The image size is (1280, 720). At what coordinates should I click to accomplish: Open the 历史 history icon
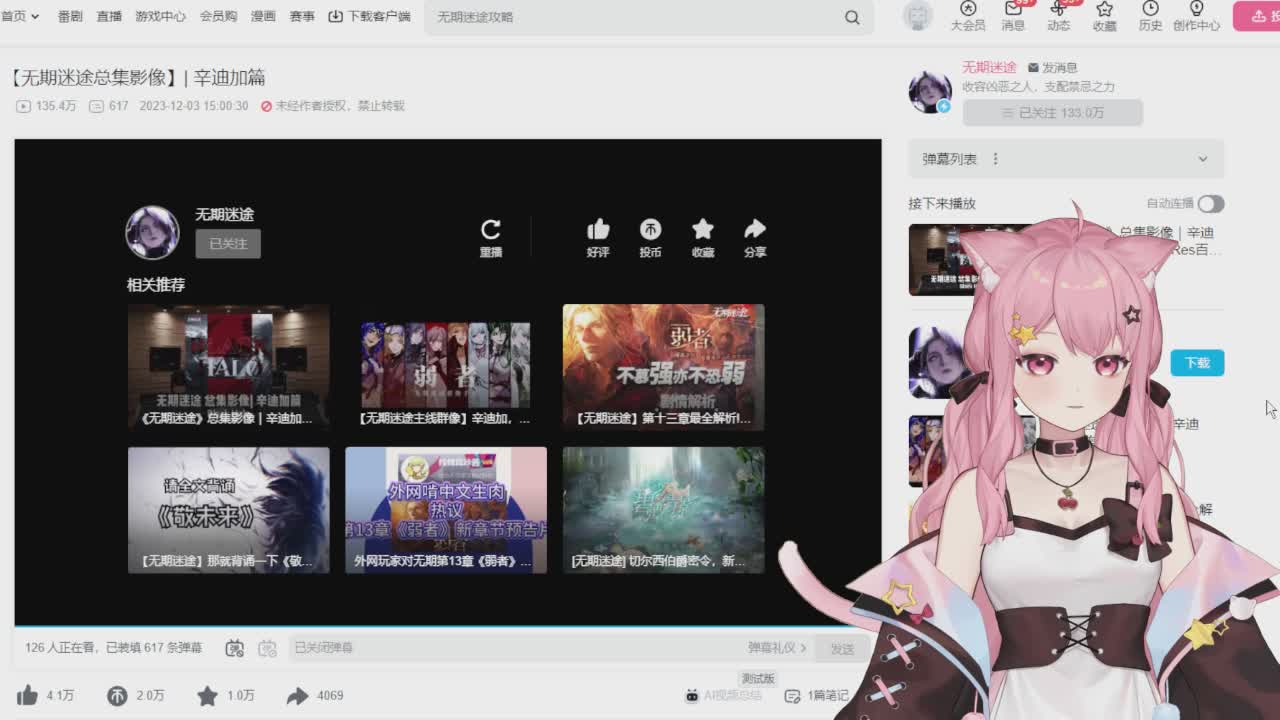pyautogui.click(x=1150, y=16)
